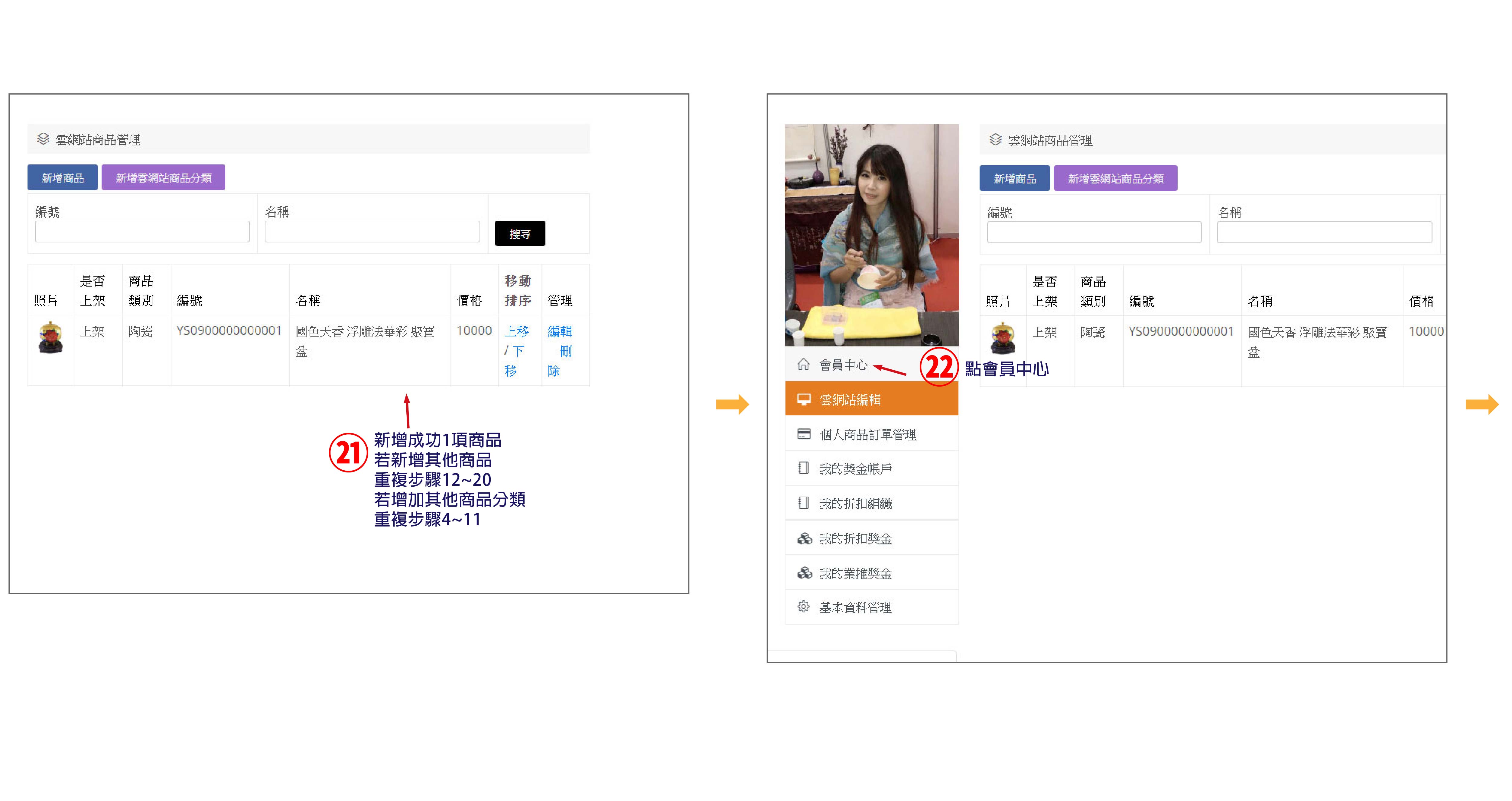Click price 10000 in left table
Screen dimensions: 1512x801
tap(474, 330)
